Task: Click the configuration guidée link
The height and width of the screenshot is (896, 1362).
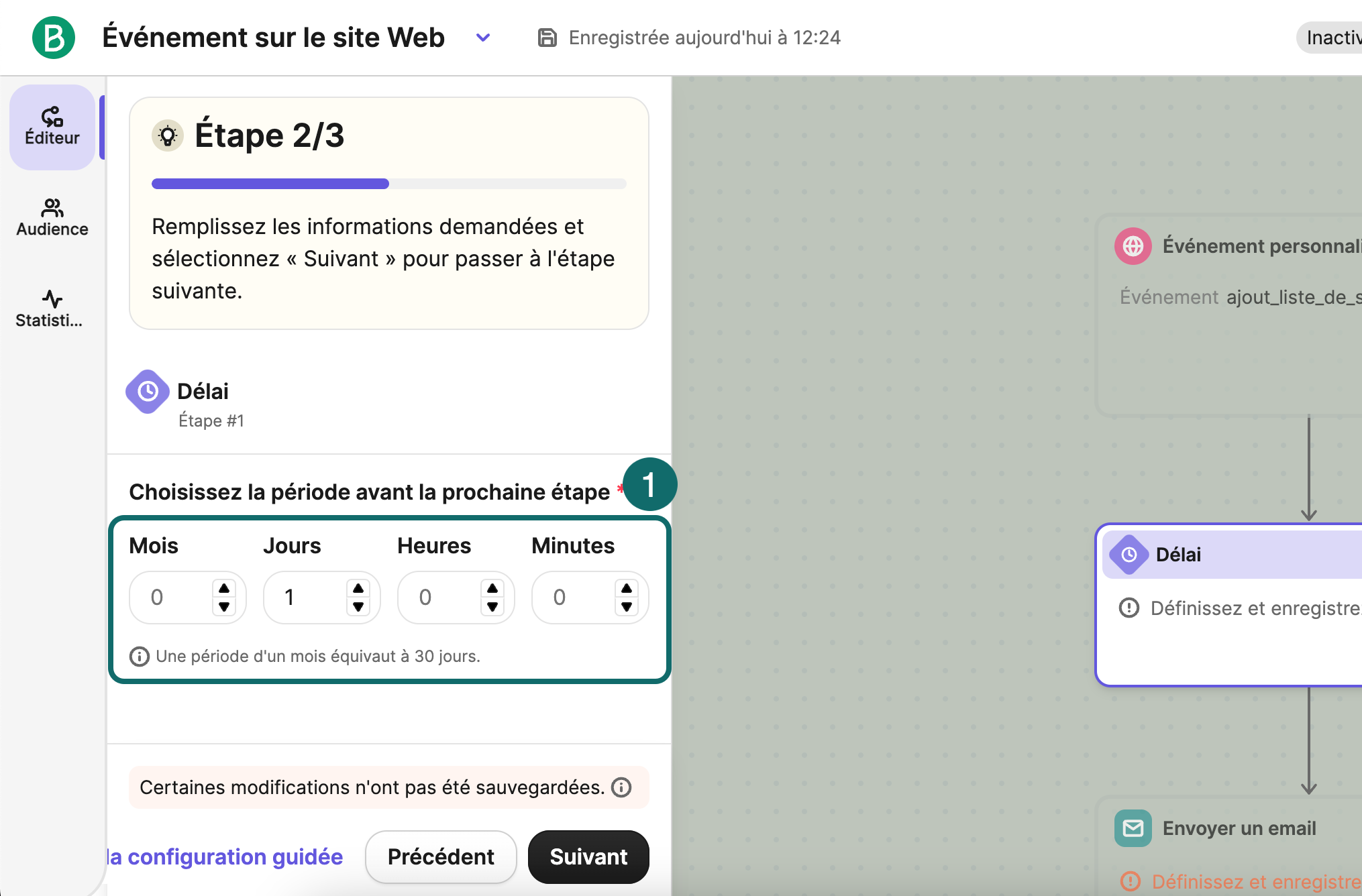Action: coord(225,857)
